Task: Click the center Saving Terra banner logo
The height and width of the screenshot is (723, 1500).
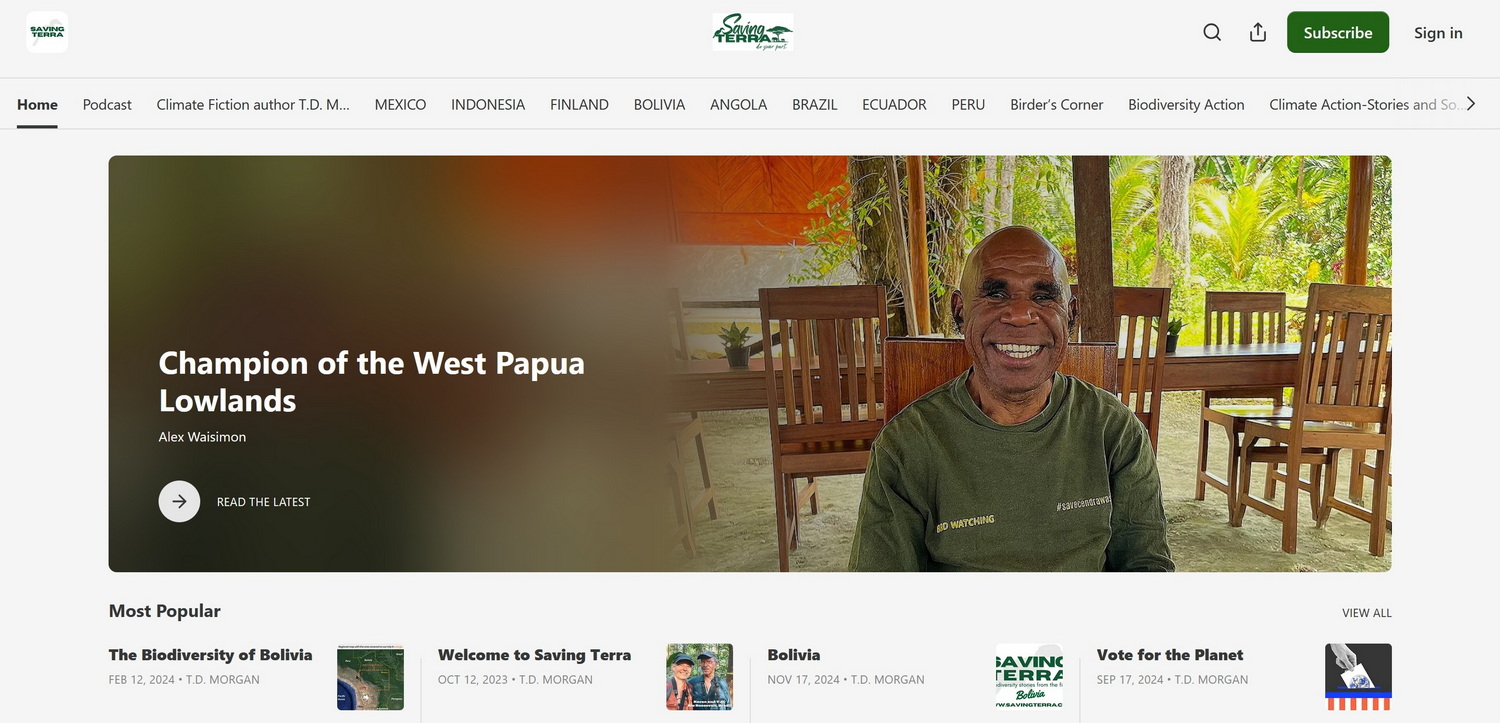Action: 753,32
